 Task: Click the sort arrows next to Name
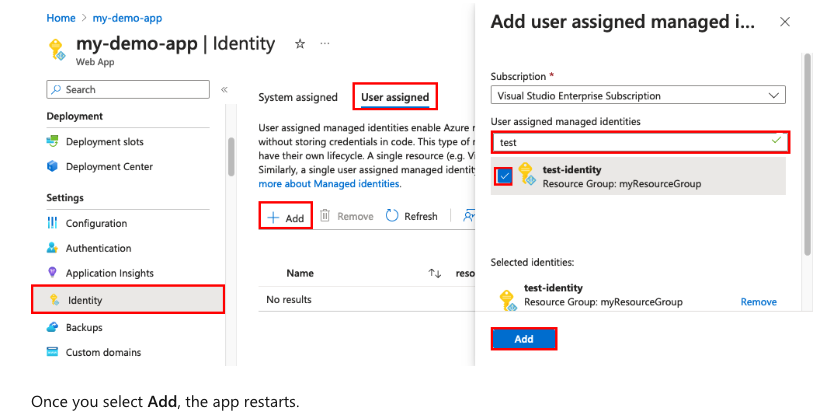point(435,273)
